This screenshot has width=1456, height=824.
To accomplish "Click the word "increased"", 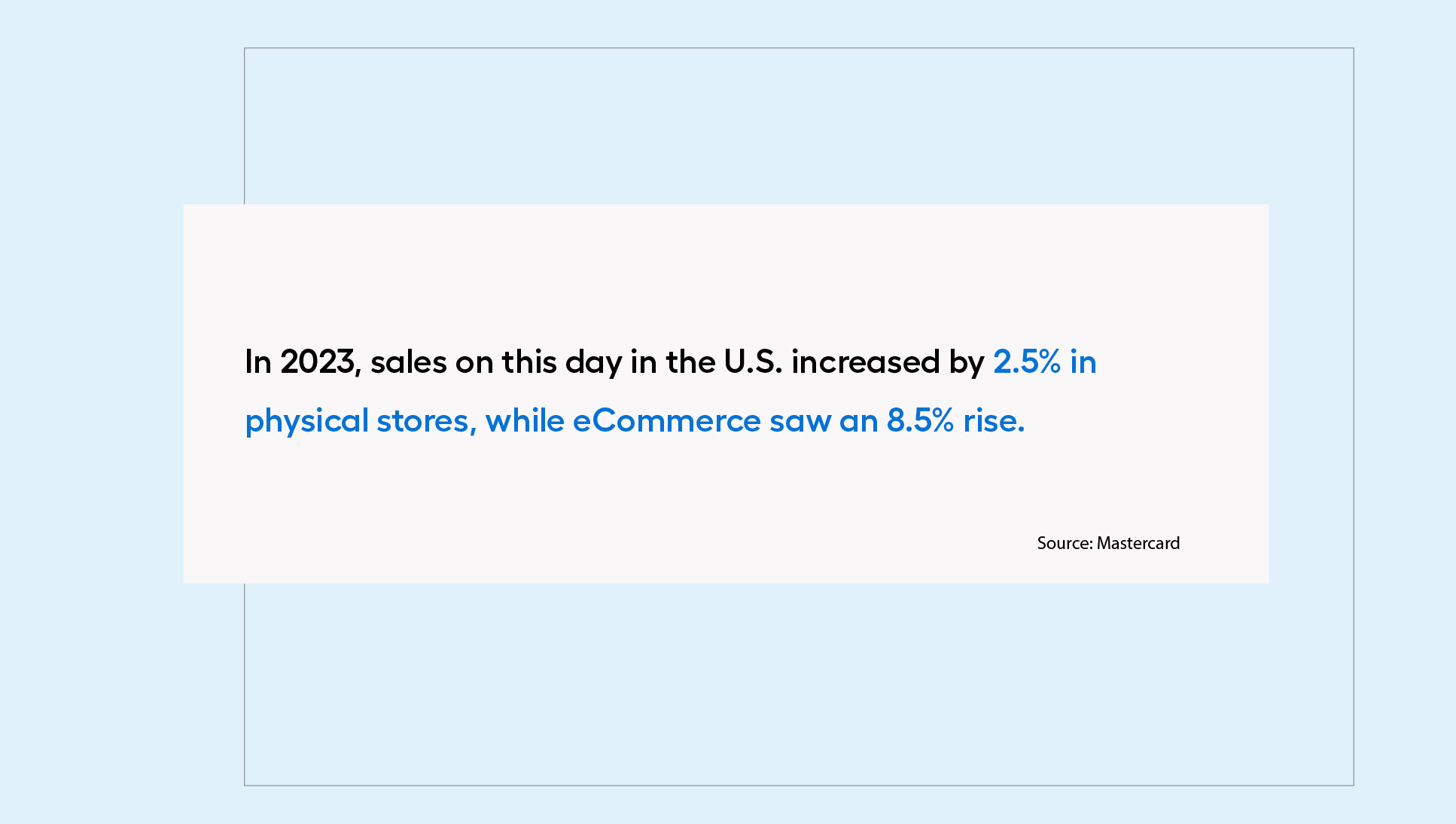I will tap(865, 362).
